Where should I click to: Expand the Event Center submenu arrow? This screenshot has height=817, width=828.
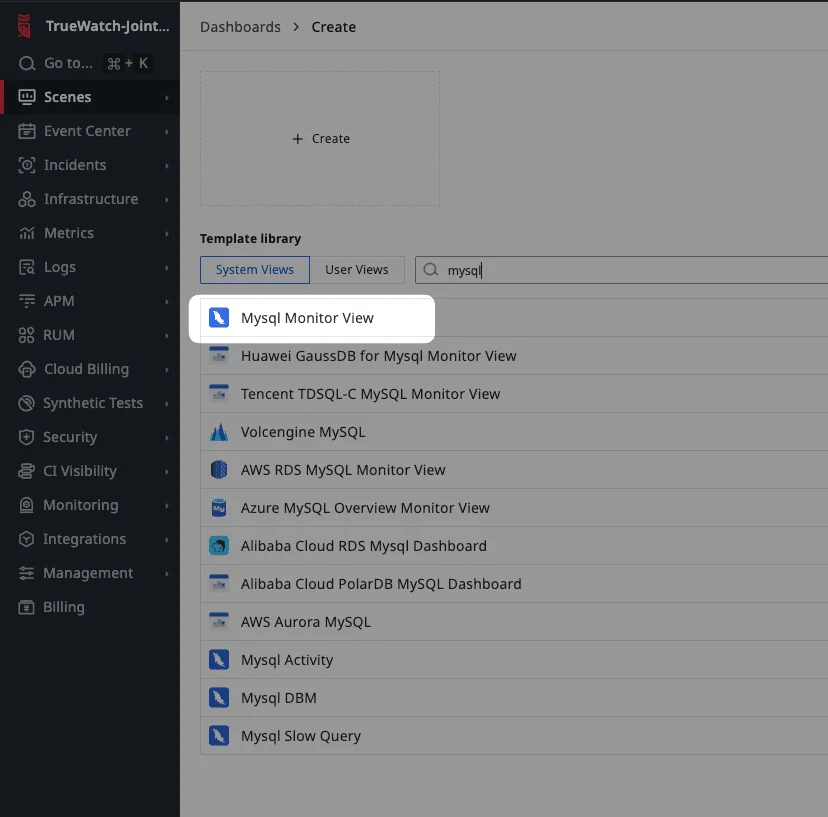167,132
